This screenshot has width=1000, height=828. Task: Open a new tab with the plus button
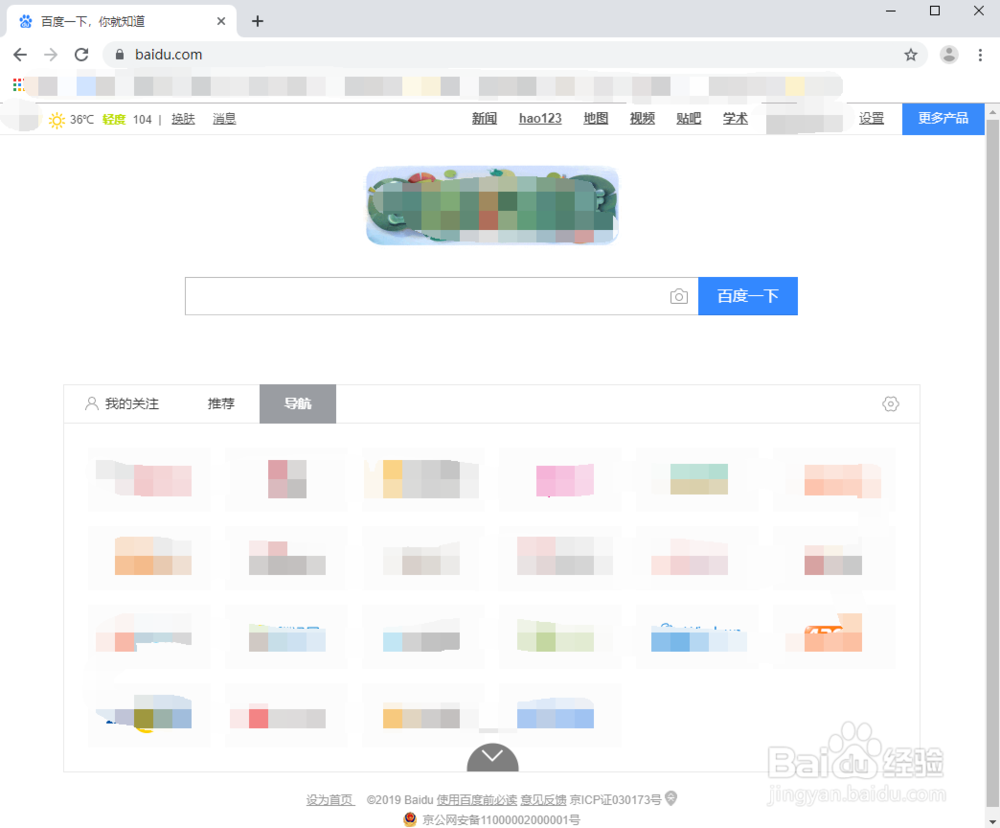coord(257,21)
